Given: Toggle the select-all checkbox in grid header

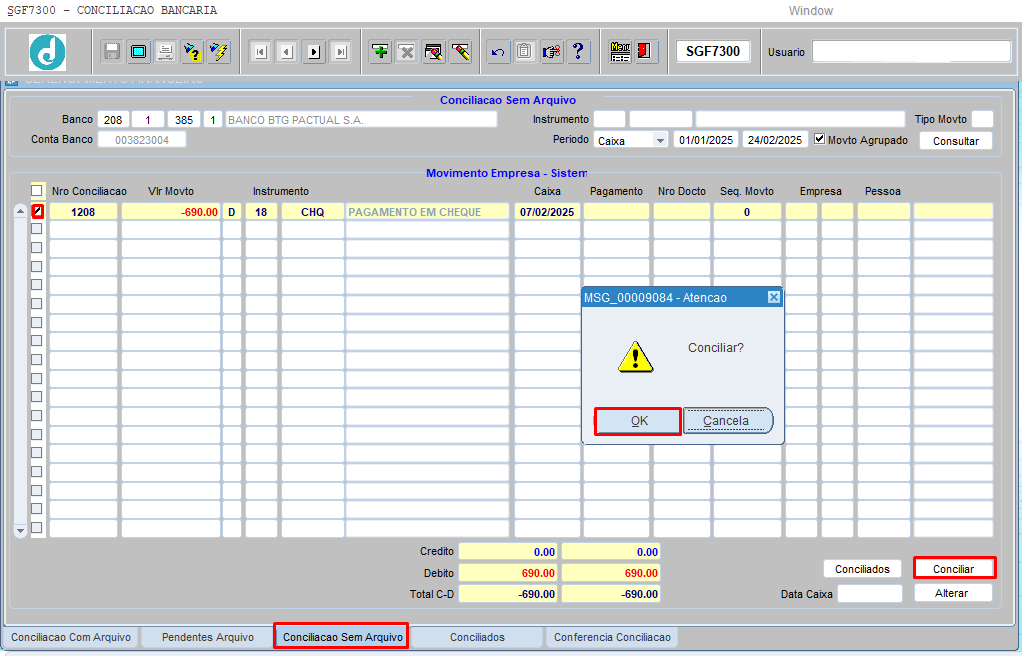Looking at the screenshot, I should pyautogui.click(x=36, y=190).
